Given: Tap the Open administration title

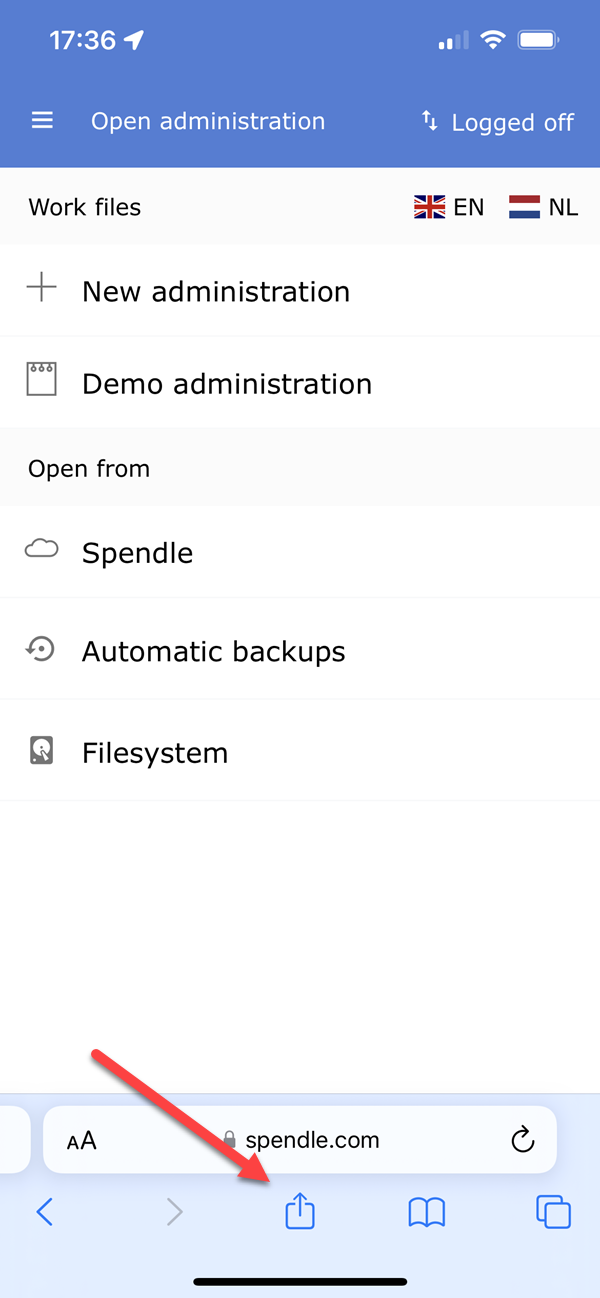Looking at the screenshot, I should [208, 121].
